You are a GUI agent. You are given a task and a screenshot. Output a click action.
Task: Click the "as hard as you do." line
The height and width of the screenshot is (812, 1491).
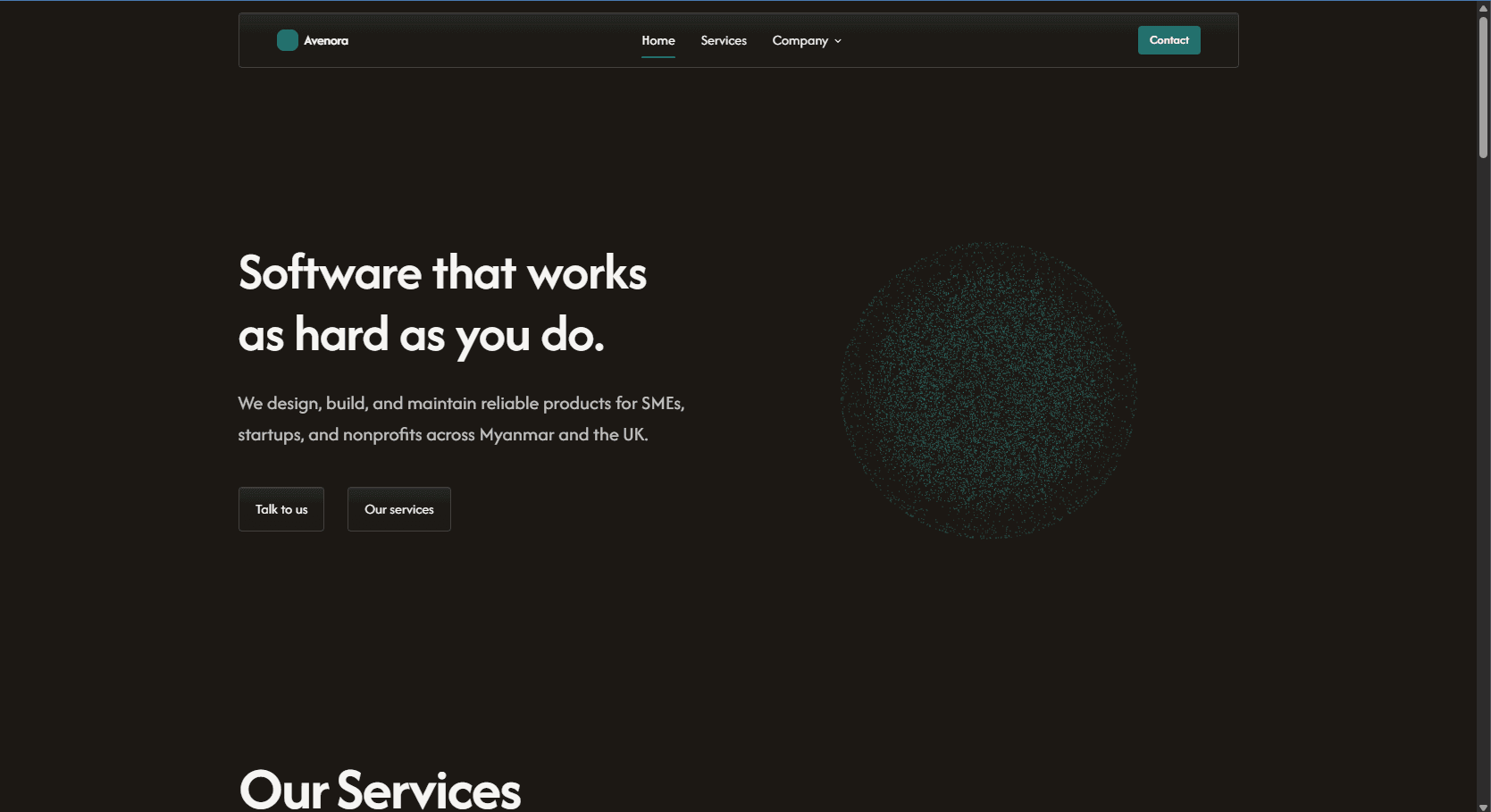(421, 336)
